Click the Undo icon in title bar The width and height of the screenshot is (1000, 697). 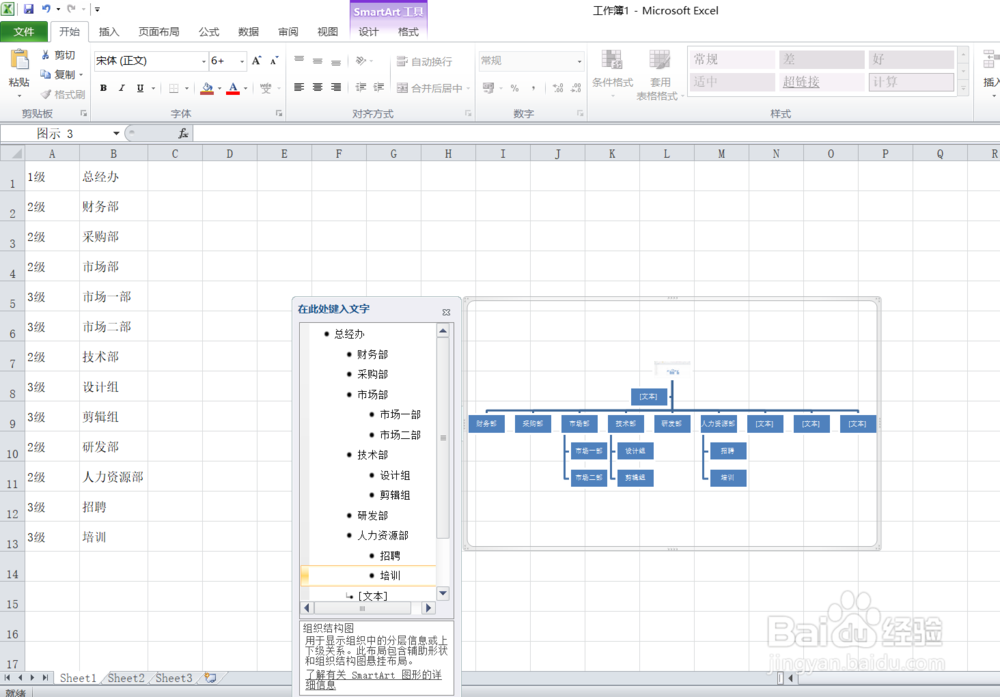tap(47, 9)
